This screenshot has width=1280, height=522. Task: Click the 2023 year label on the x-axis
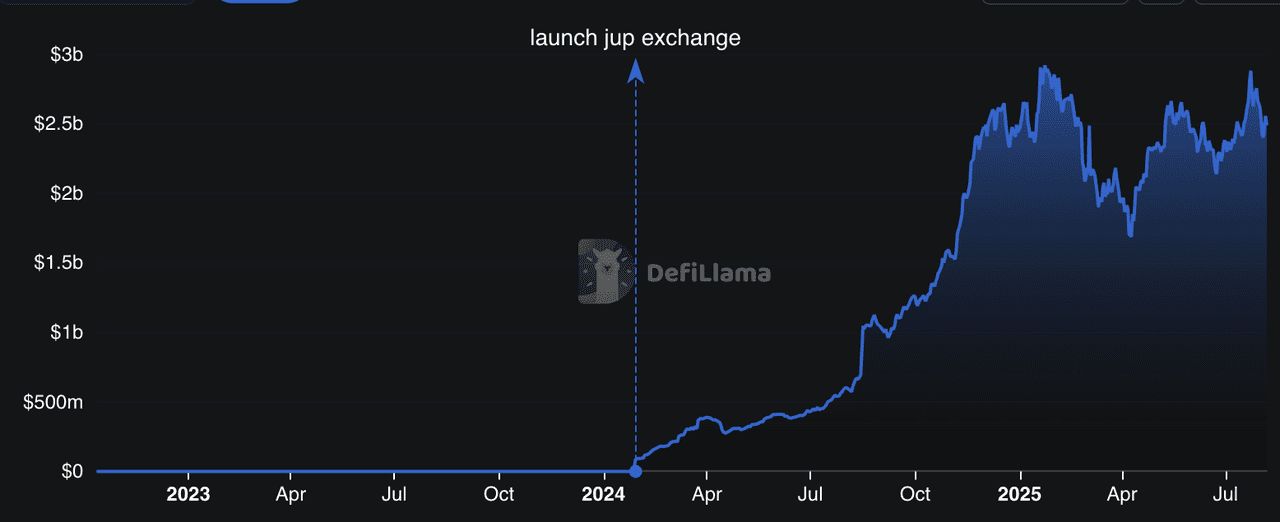click(187, 494)
